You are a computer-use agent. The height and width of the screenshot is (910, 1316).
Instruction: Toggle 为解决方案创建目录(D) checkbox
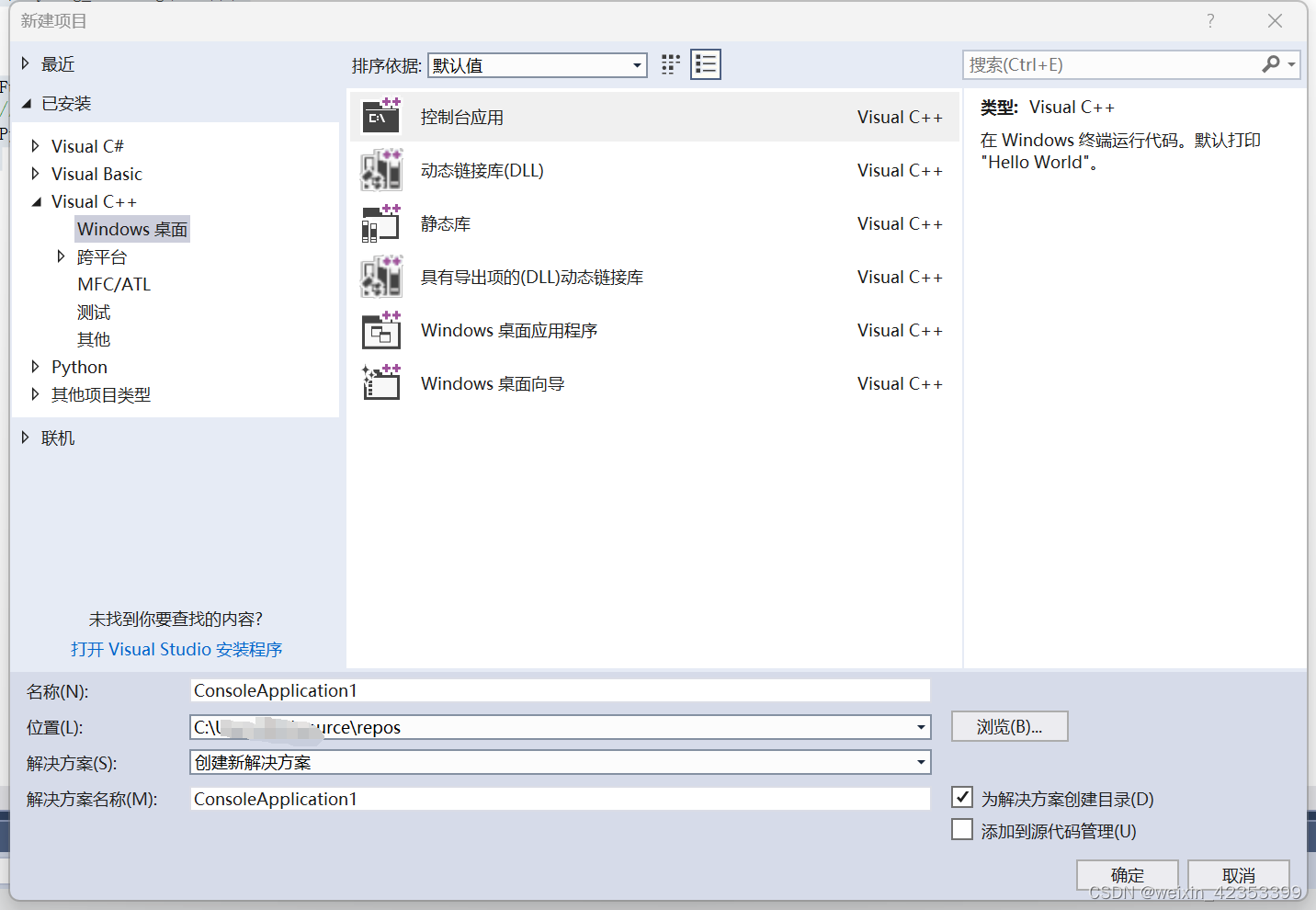point(962,798)
